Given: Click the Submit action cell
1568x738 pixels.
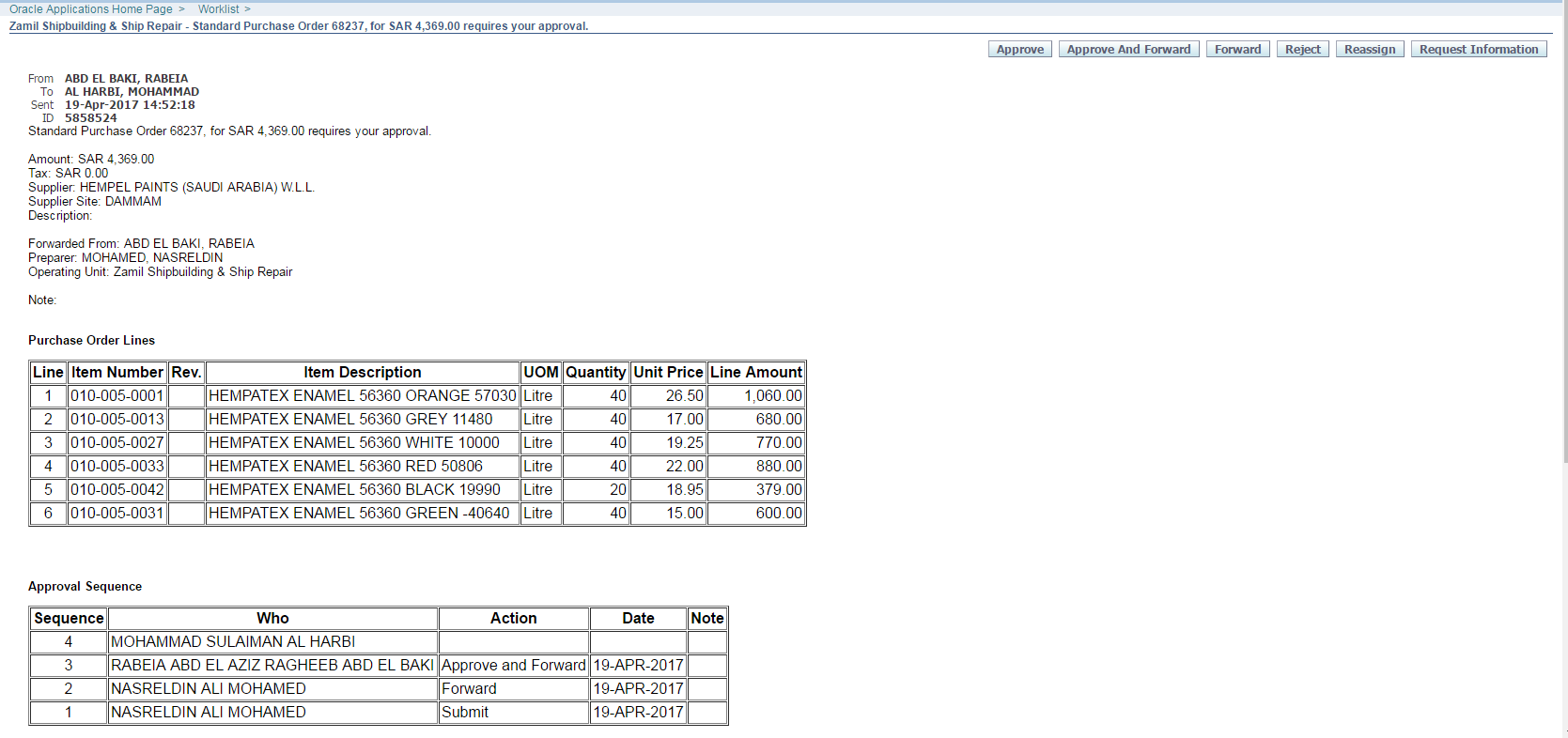Looking at the screenshot, I should (x=514, y=712).
